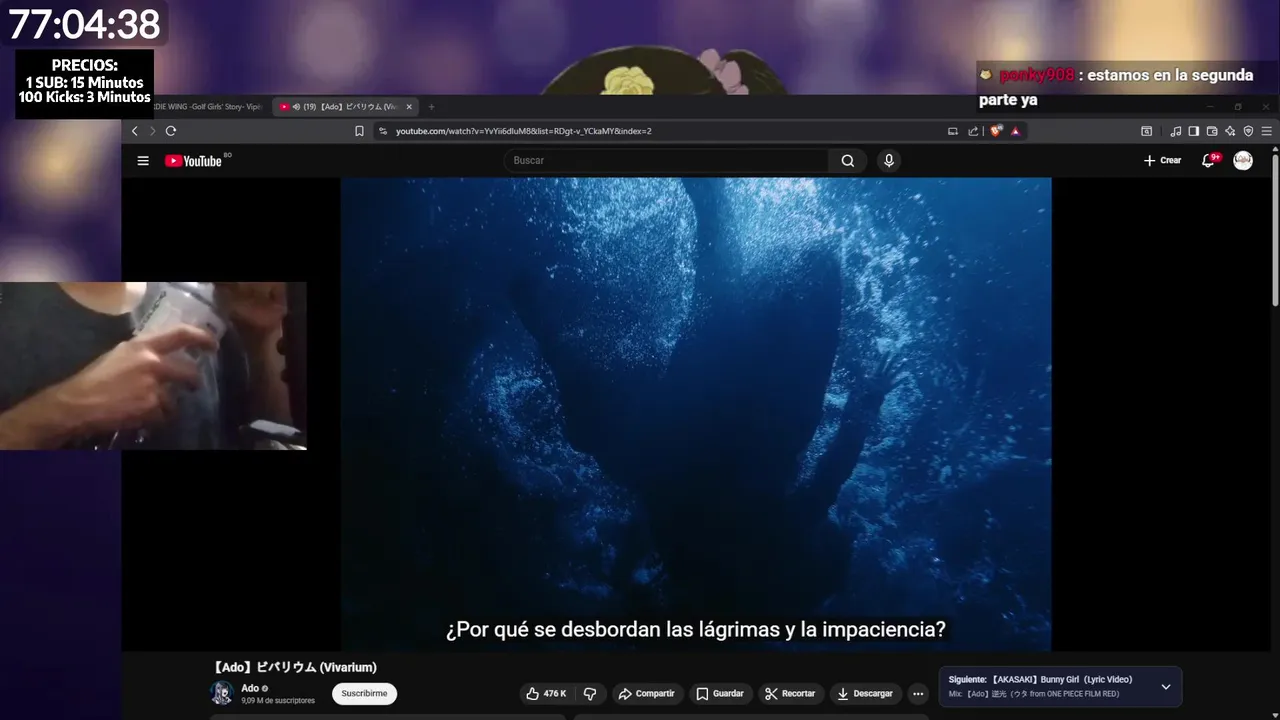This screenshot has height=720, width=1280.
Task: Dislike the video with thumbs down
Action: [x=590, y=694]
